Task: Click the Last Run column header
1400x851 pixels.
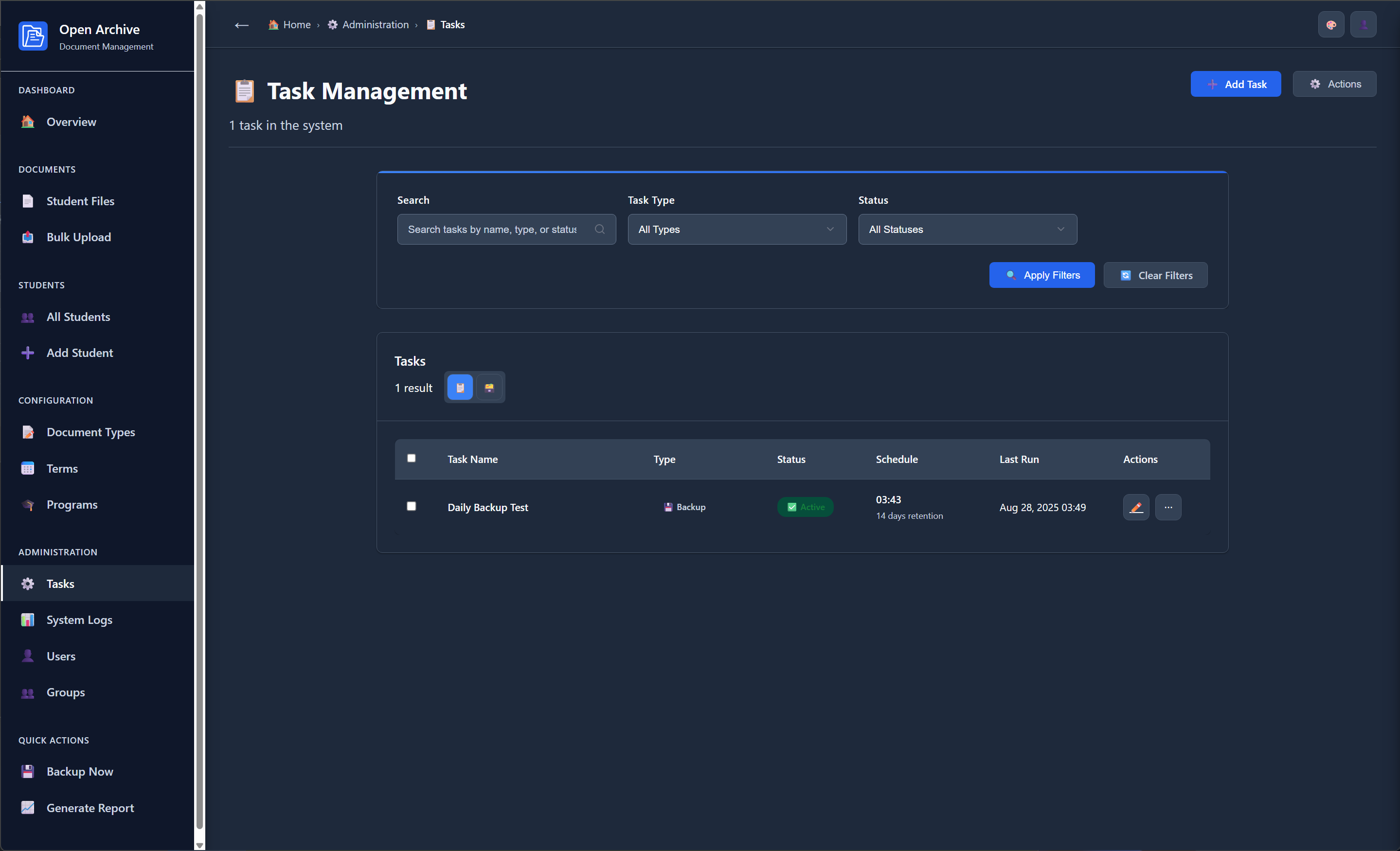Action: pyautogui.click(x=1019, y=459)
